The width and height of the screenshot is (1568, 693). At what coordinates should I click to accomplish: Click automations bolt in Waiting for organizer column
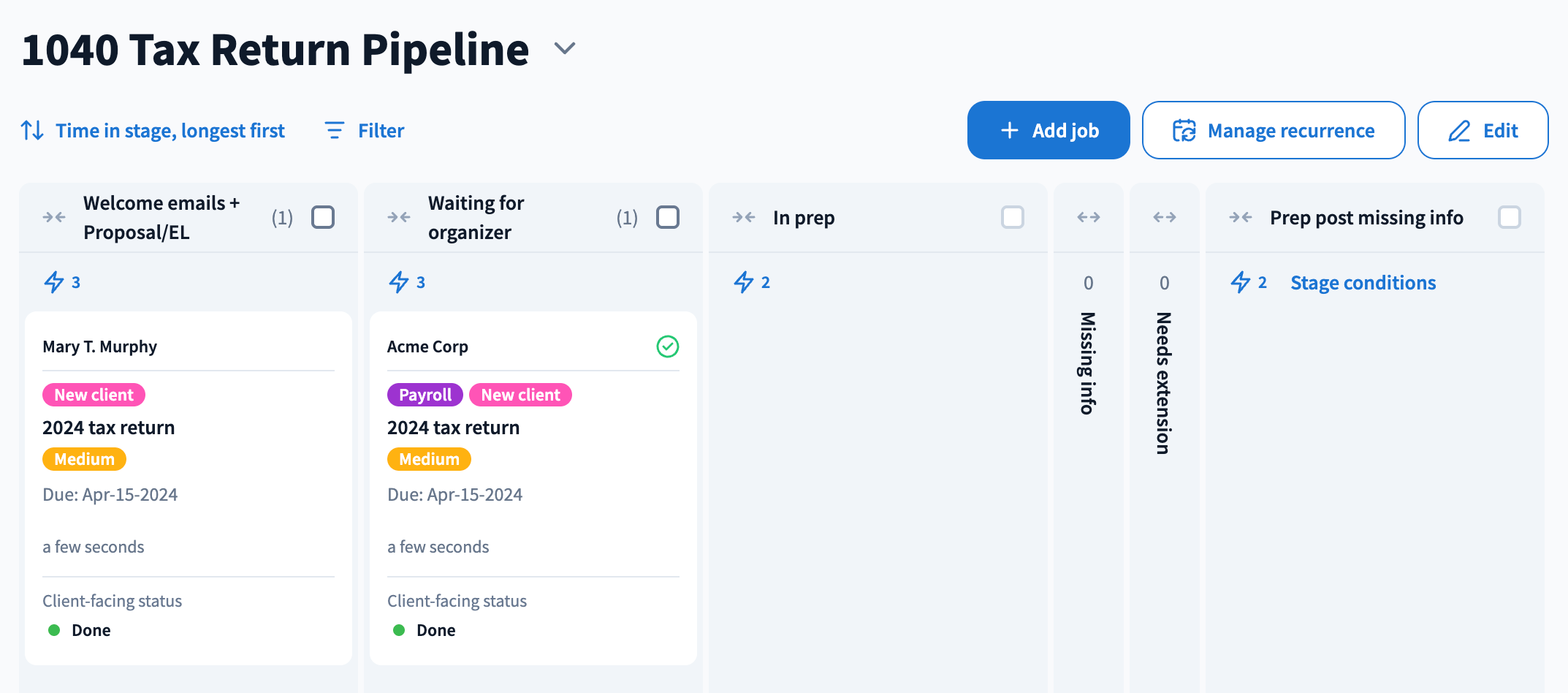tap(399, 282)
